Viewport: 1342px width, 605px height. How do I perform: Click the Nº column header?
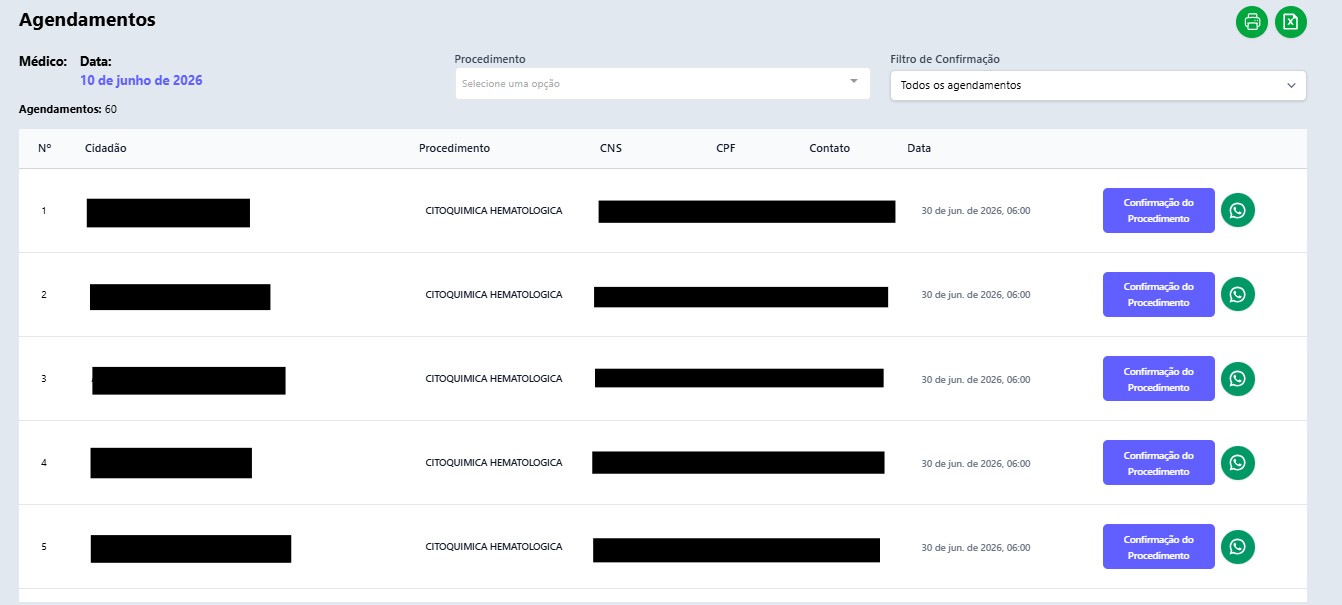pyautogui.click(x=44, y=148)
